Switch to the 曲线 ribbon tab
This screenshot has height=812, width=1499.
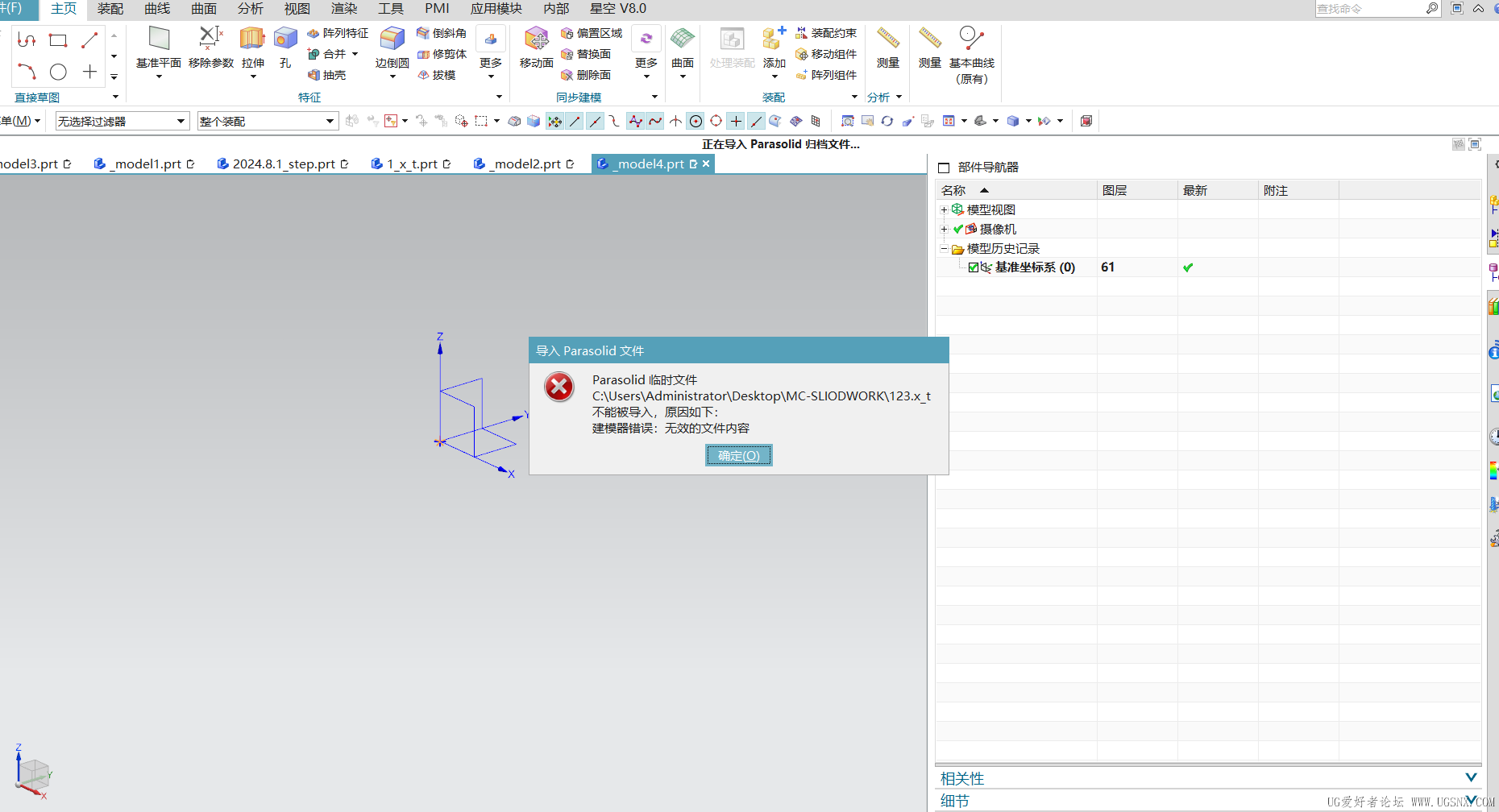pyautogui.click(x=157, y=9)
